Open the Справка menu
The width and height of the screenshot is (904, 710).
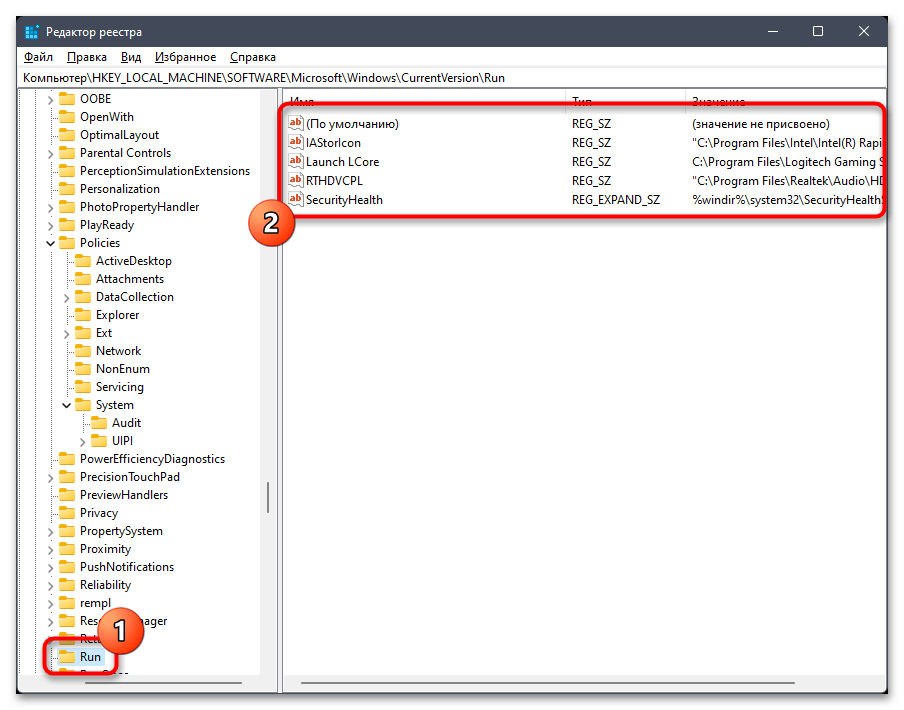pyautogui.click(x=253, y=57)
